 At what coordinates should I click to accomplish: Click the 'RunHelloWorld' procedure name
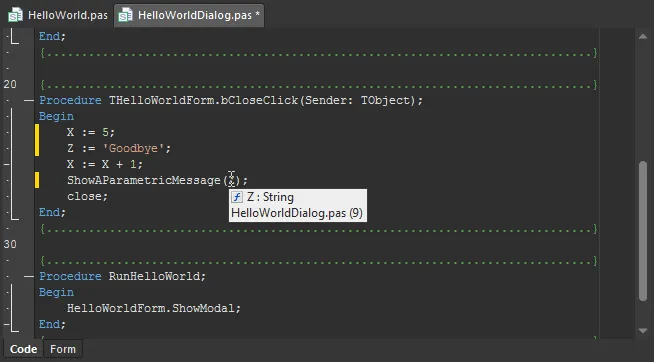154,277
